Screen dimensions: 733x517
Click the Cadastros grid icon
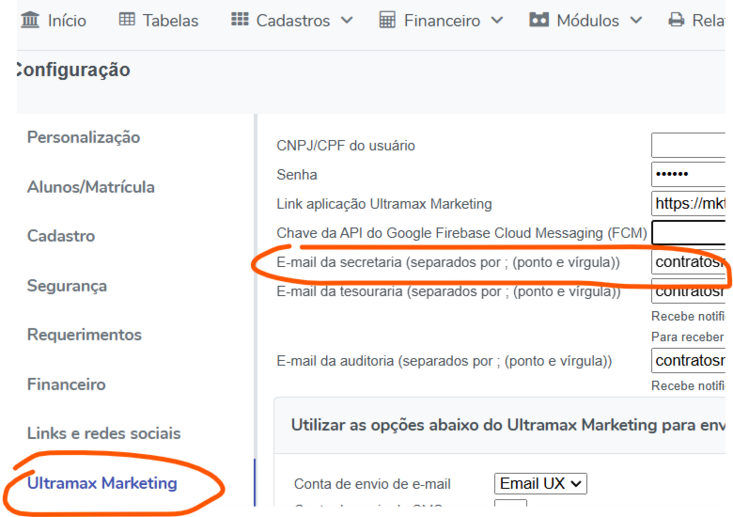pyautogui.click(x=240, y=20)
